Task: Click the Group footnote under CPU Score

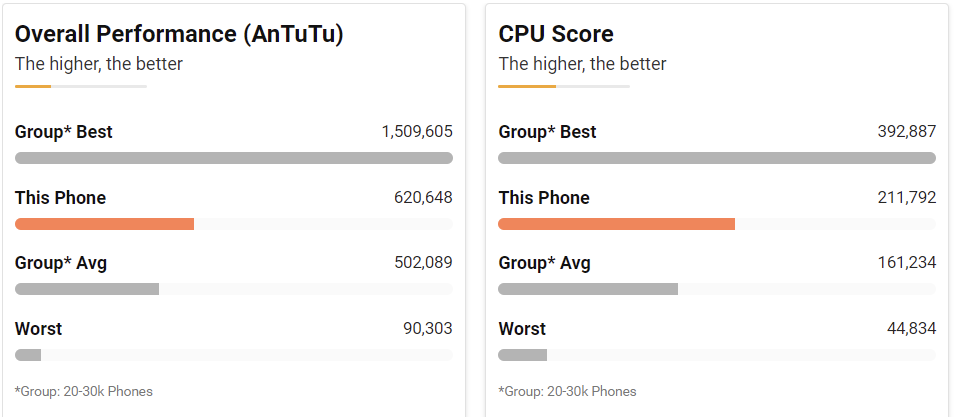Action: (567, 391)
